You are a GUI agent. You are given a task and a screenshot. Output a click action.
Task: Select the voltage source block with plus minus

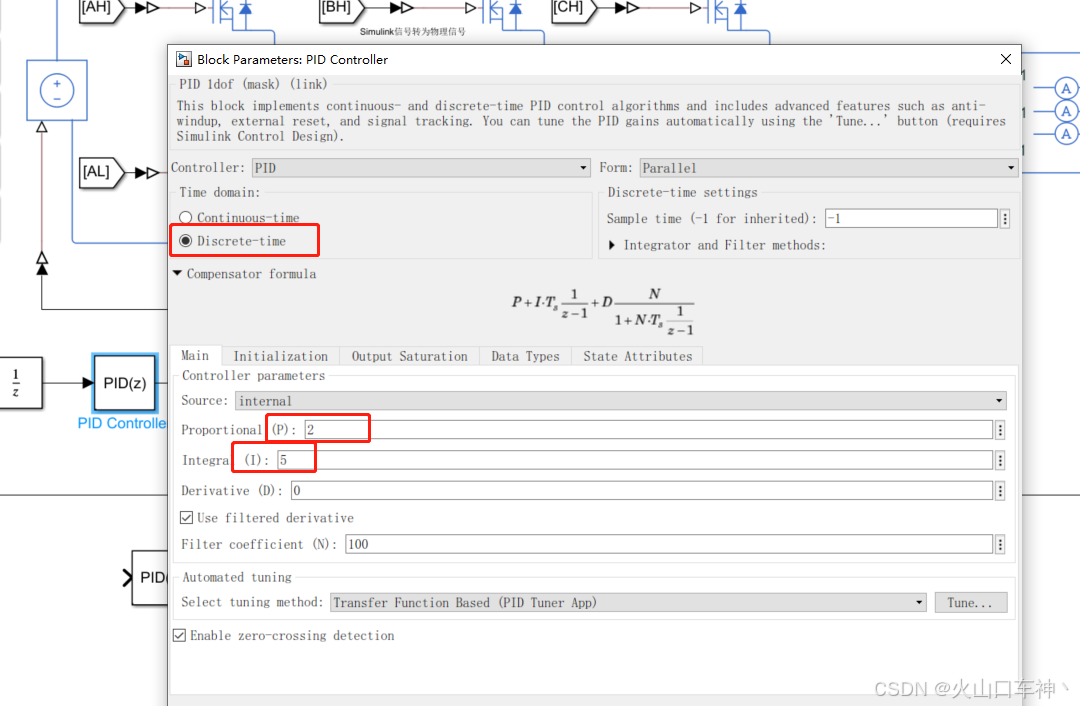(57, 90)
